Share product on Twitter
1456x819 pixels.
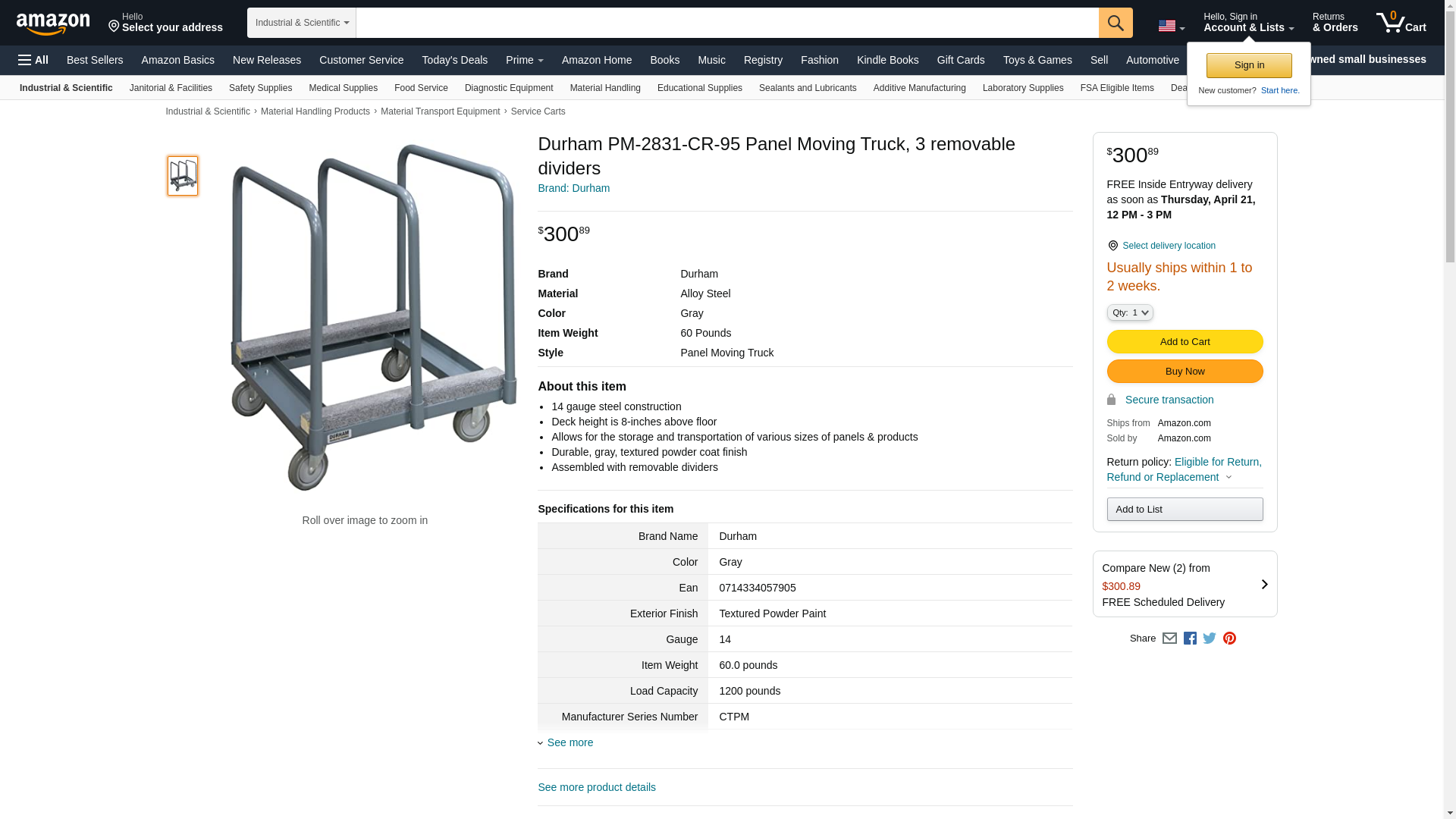coord(1210,639)
